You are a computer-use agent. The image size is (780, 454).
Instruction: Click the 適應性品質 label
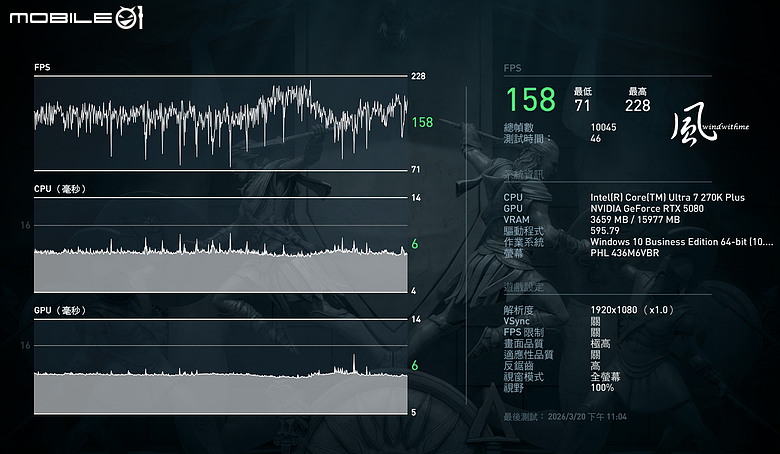click(528, 355)
